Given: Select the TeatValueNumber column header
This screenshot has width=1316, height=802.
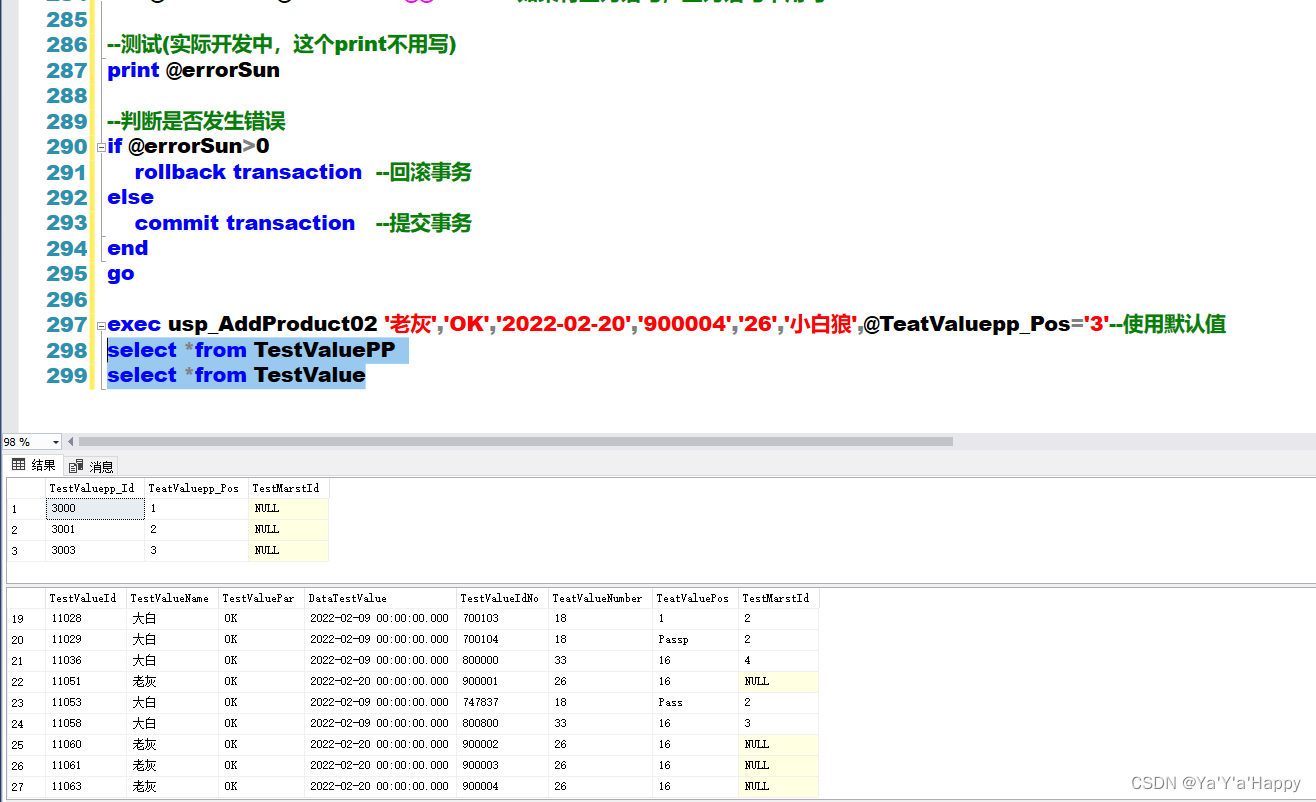Looking at the screenshot, I should click(600, 598).
